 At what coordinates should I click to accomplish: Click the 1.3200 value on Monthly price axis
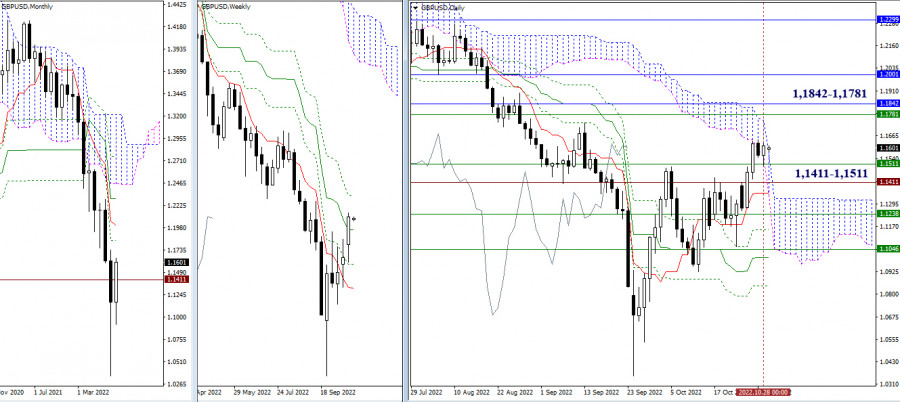tap(177, 116)
